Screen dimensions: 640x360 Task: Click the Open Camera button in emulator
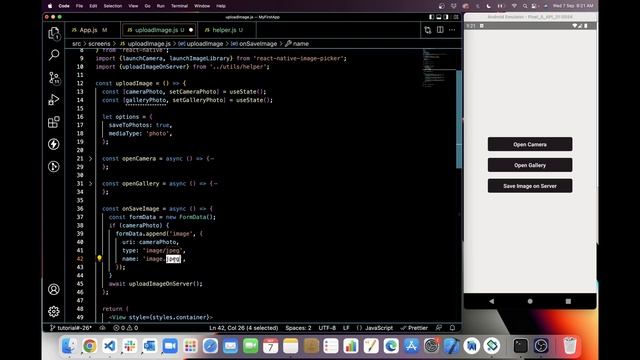[530, 144]
